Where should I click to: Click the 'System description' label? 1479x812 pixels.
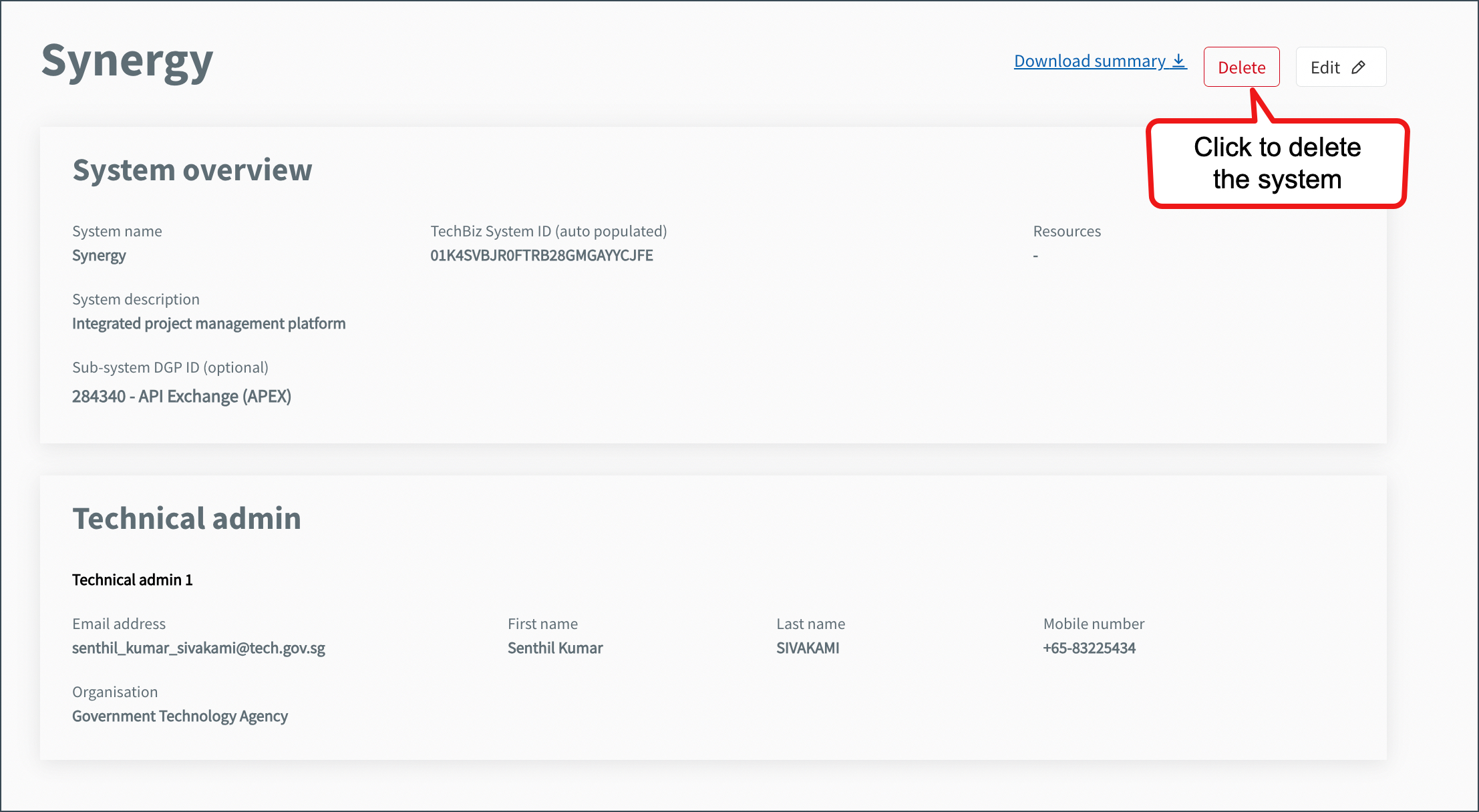tap(136, 299)
